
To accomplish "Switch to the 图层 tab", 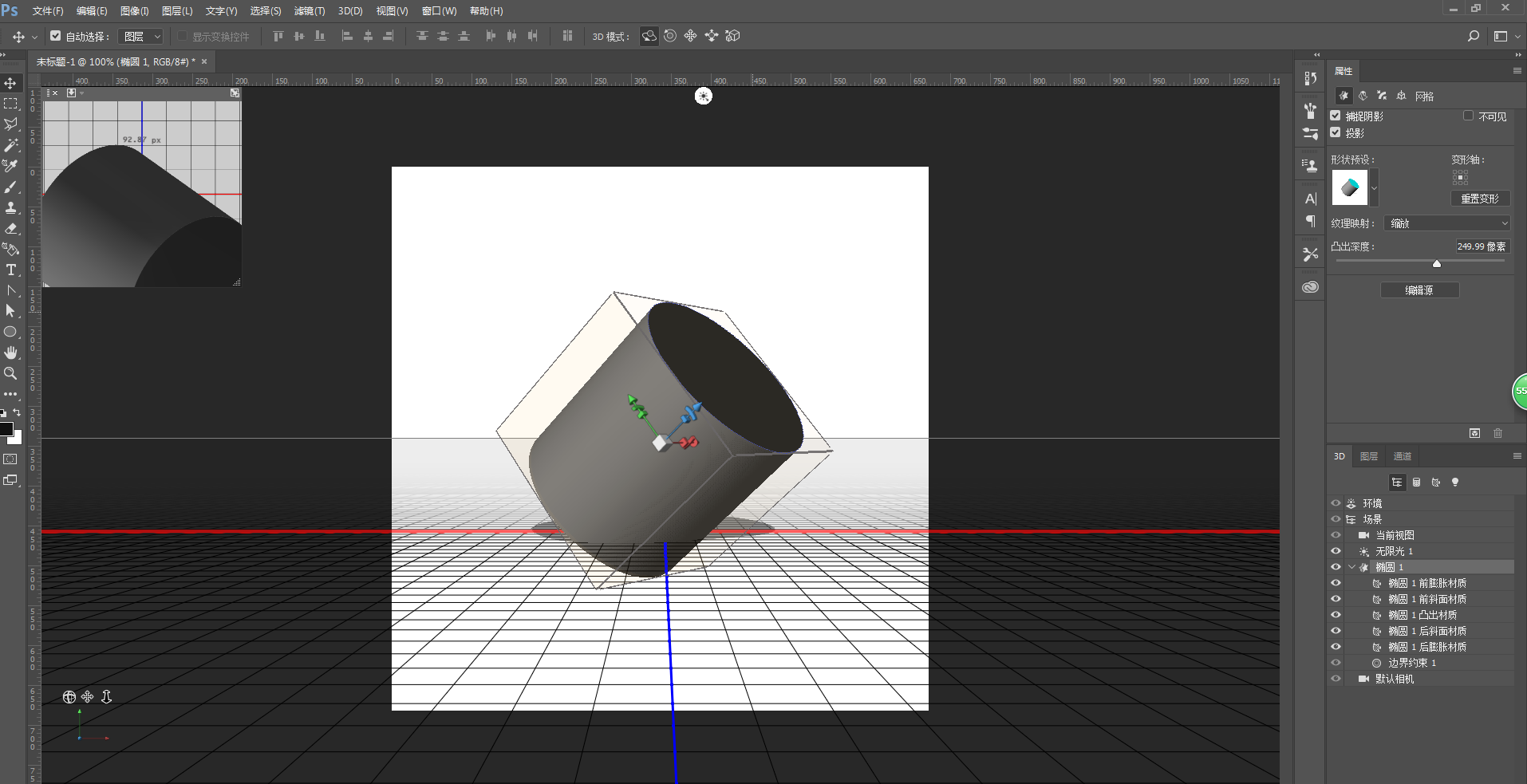I will point(1369,455).
